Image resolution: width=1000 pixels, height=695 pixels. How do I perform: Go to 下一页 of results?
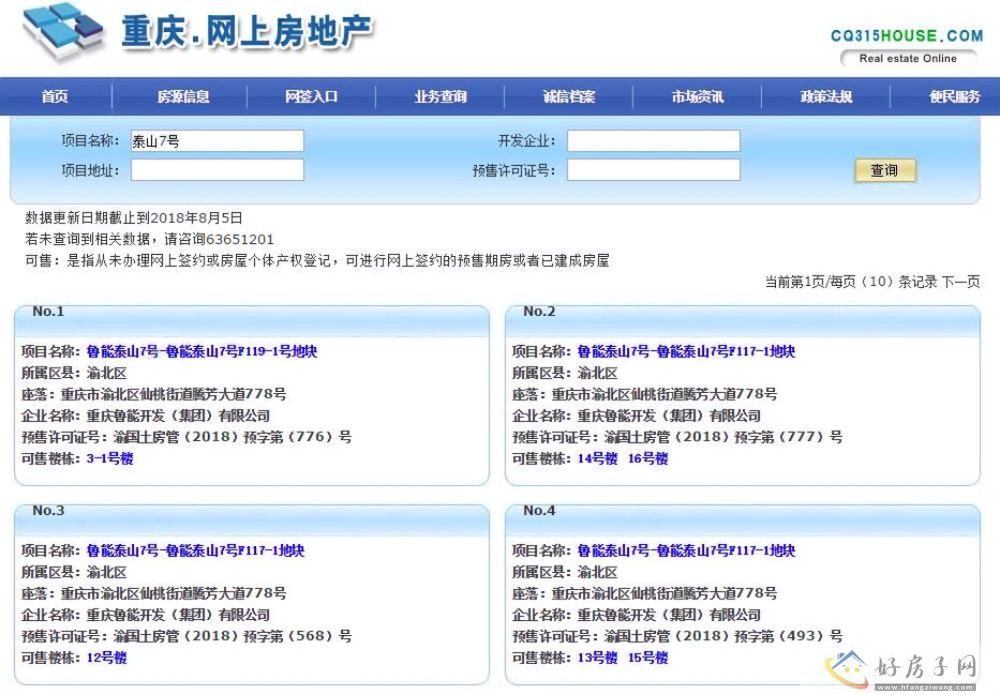960,282
